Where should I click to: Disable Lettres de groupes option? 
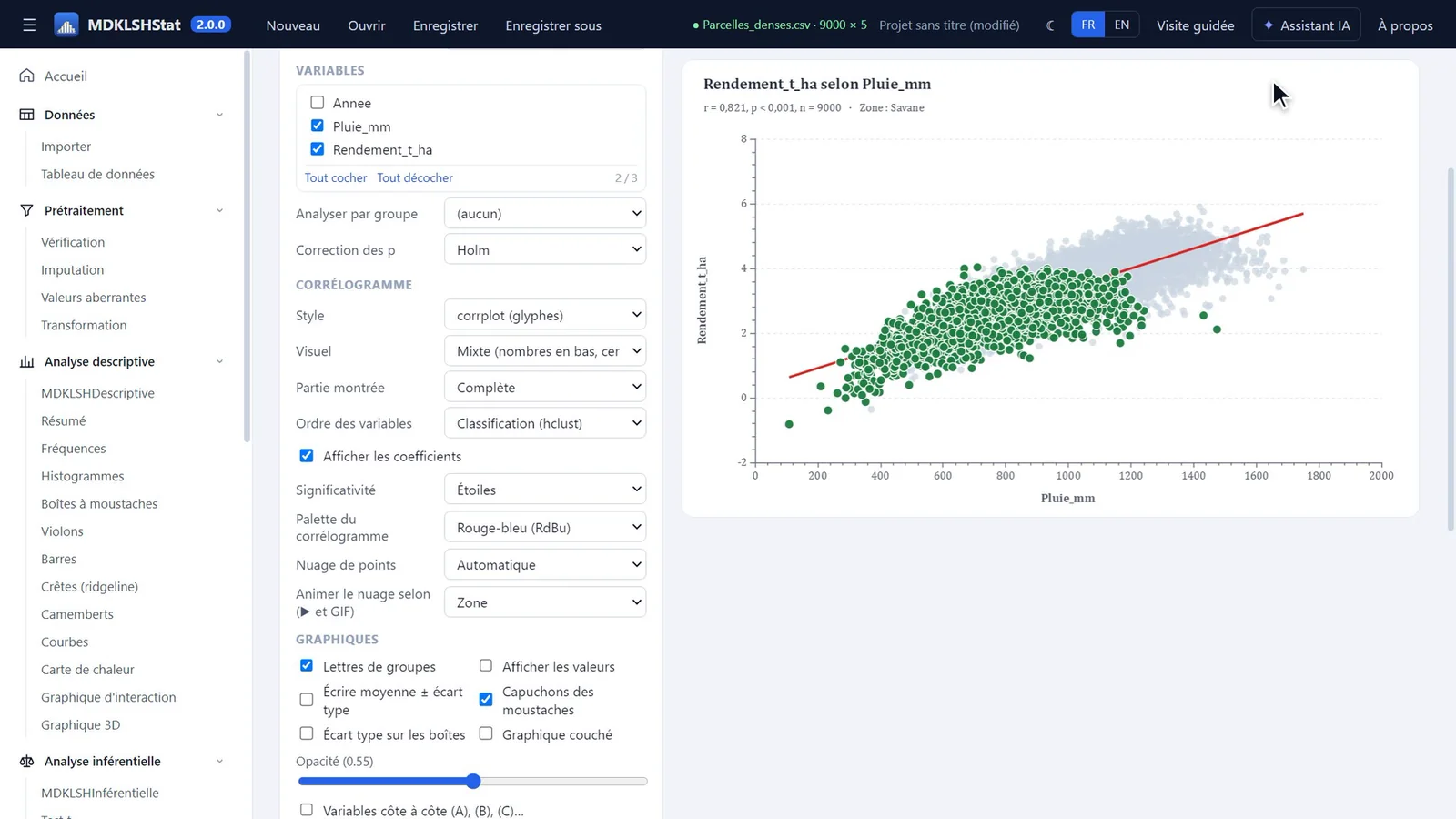pos(307,666)
